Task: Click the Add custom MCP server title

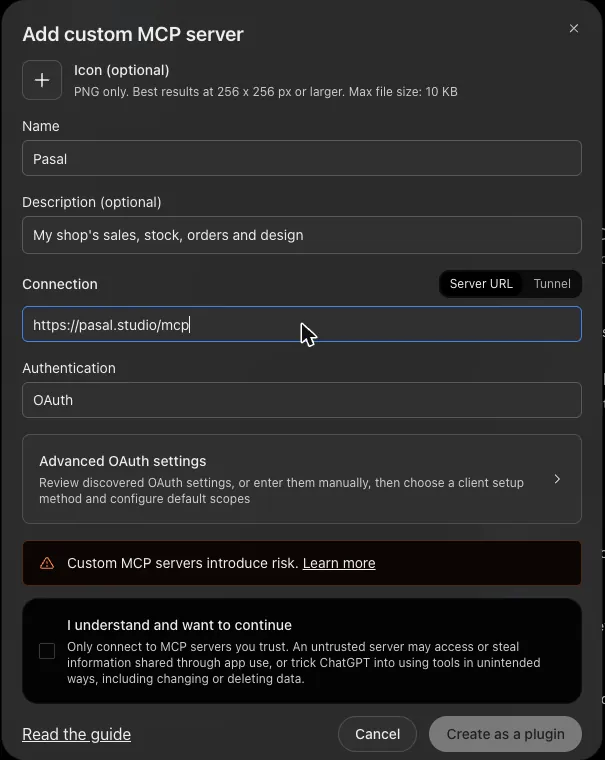Action: click(x=133, y=34)
